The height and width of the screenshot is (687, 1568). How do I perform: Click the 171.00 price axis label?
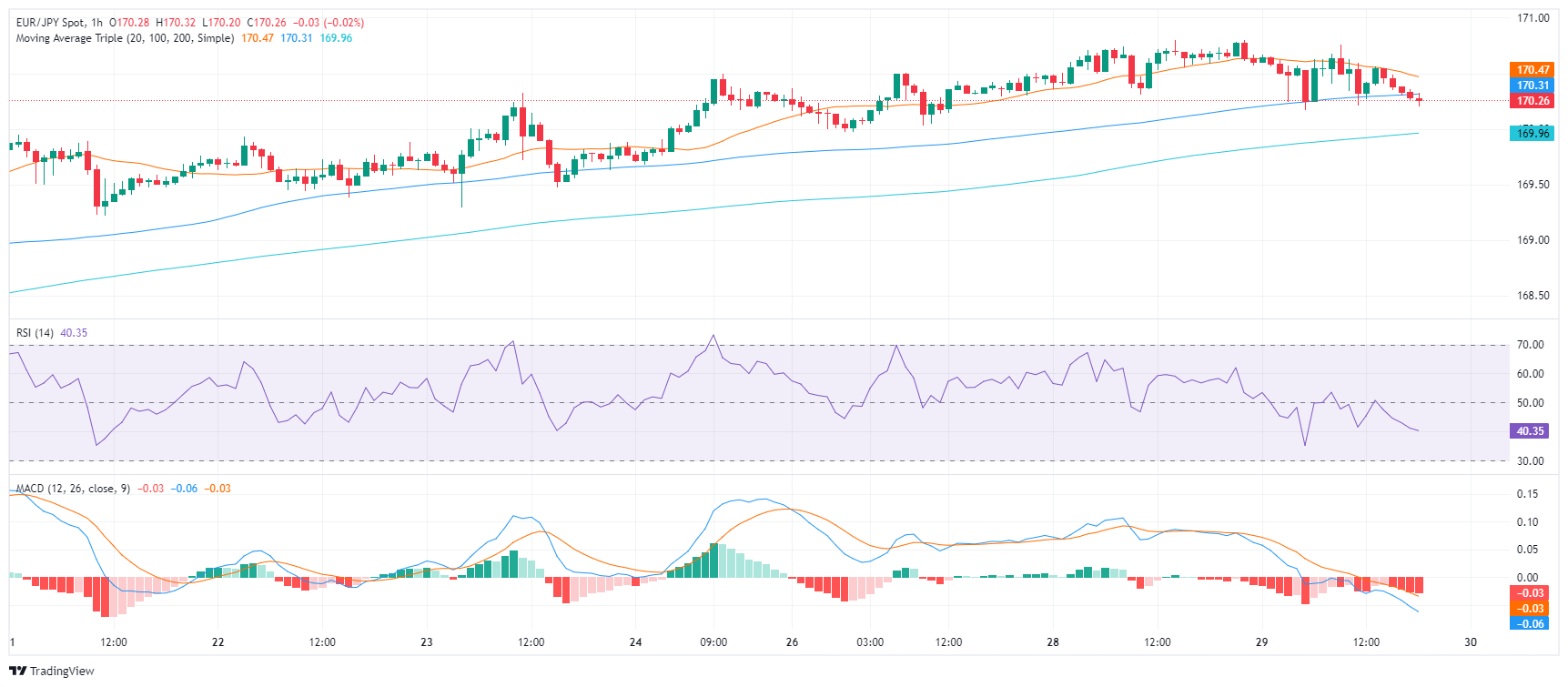pos(1533,18)
